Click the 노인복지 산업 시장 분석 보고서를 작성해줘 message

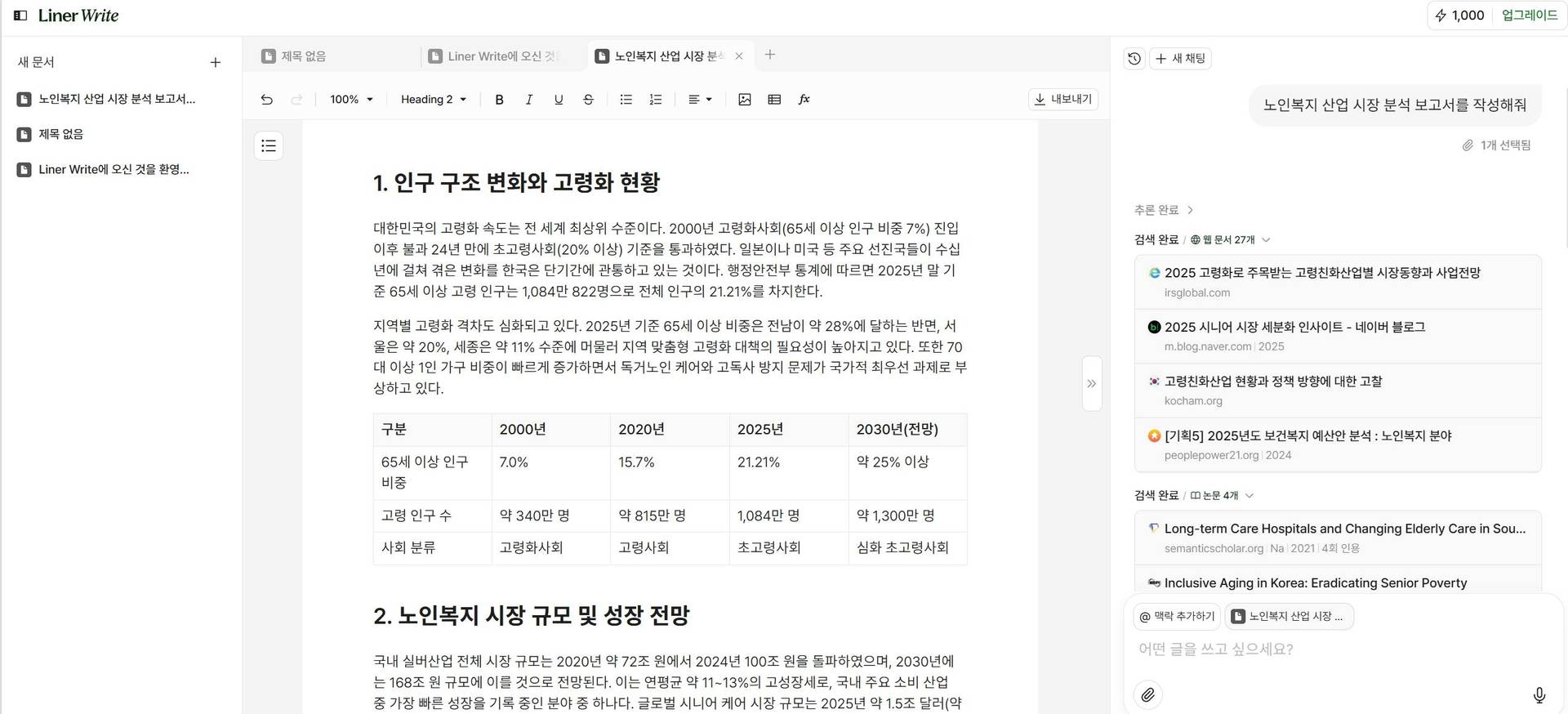pos(1395,105)
